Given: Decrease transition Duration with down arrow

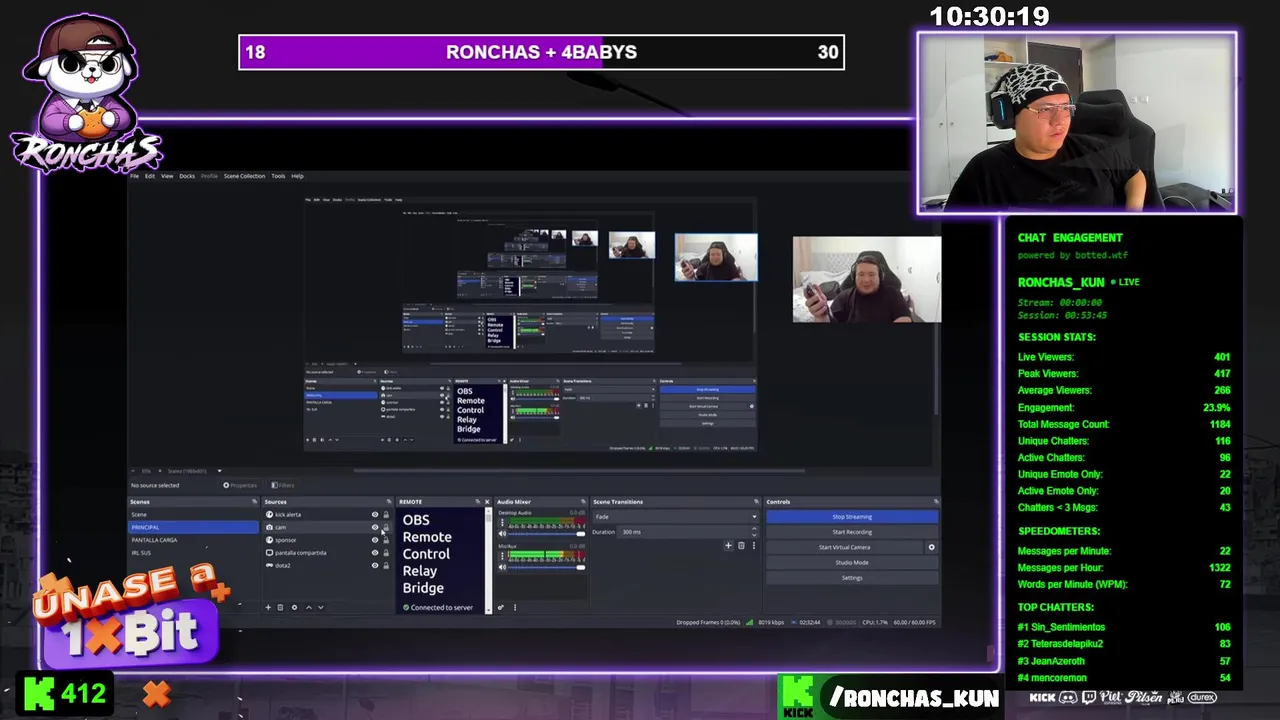Looking at the screenshot, I should pyautogui.click(x=754, y=535).
